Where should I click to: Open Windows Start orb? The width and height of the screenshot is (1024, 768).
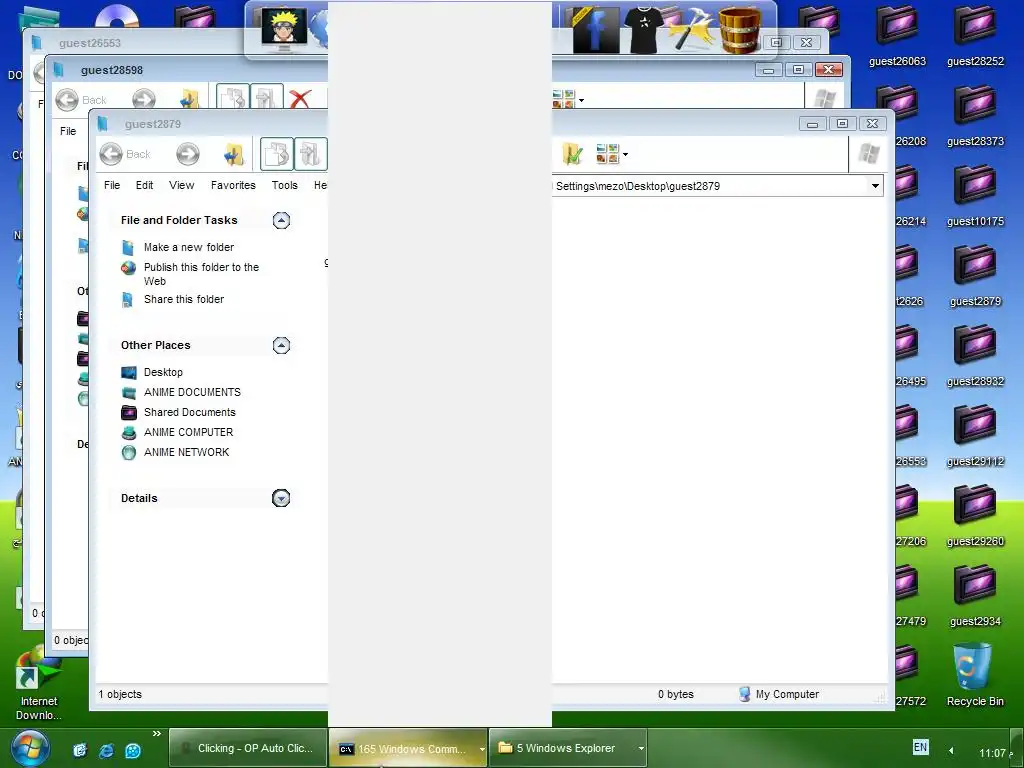coord(29,749)
